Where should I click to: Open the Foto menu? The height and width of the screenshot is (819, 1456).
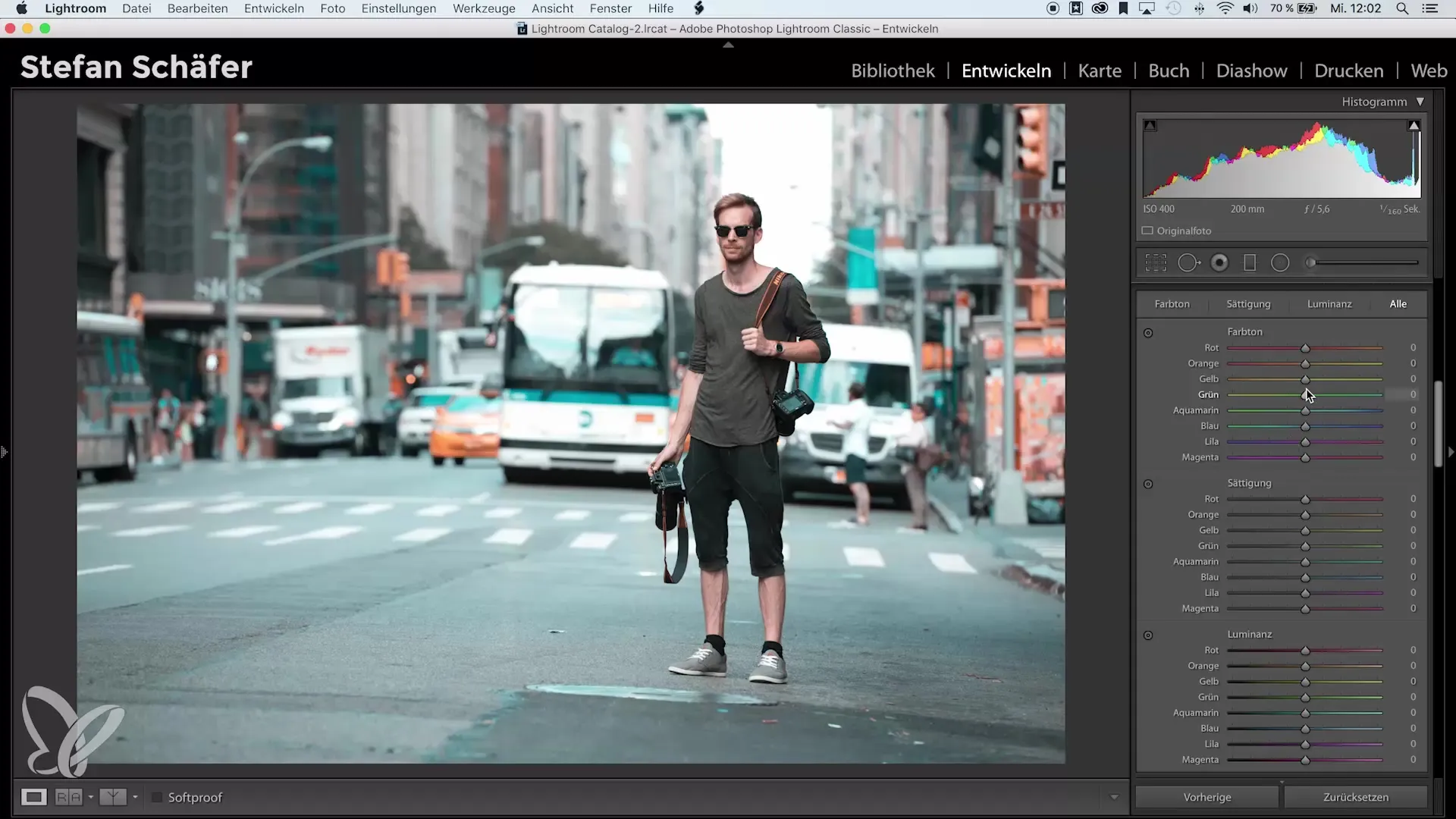point(332,8)
